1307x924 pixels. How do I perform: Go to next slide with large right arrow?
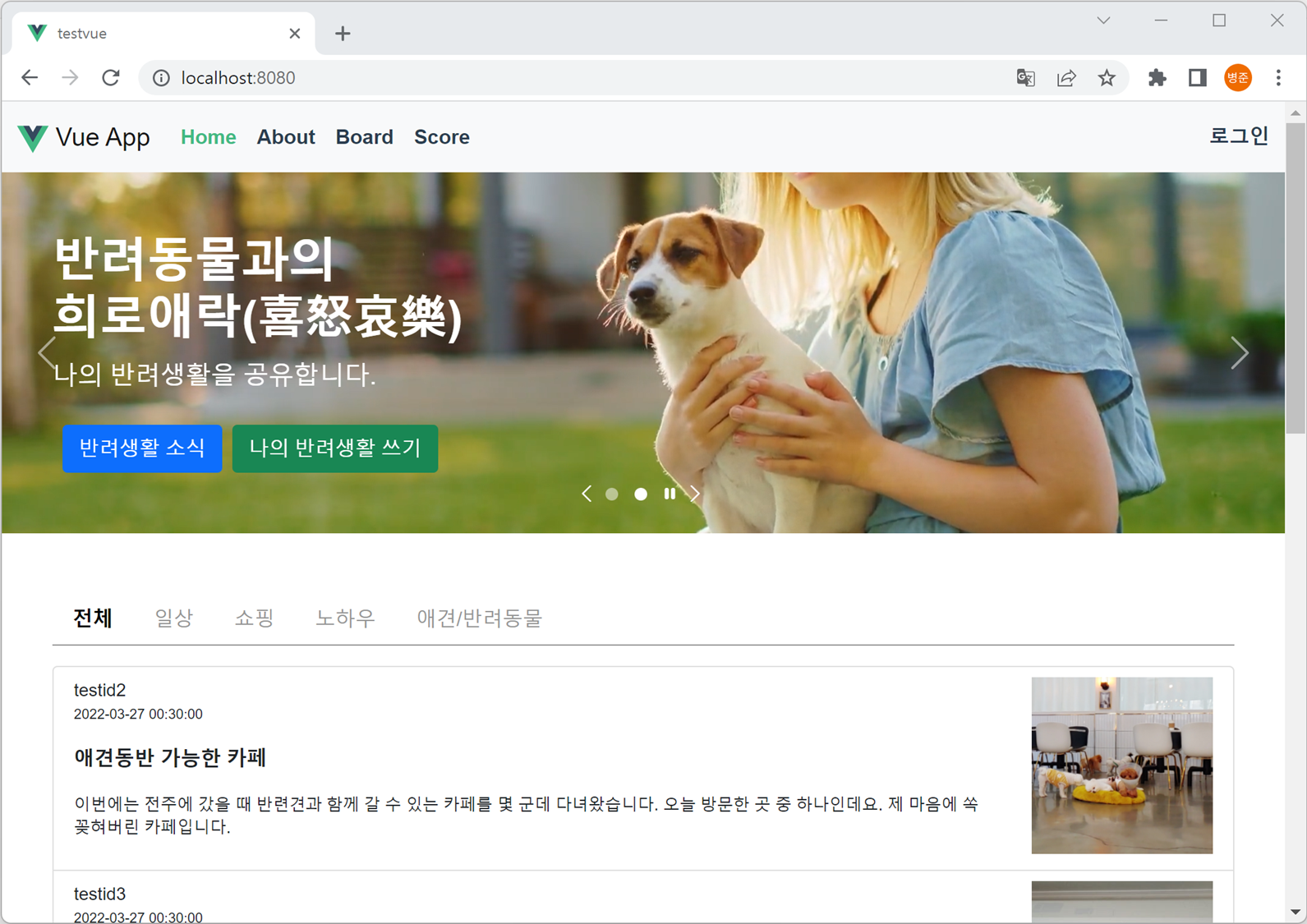(1239, 353)
